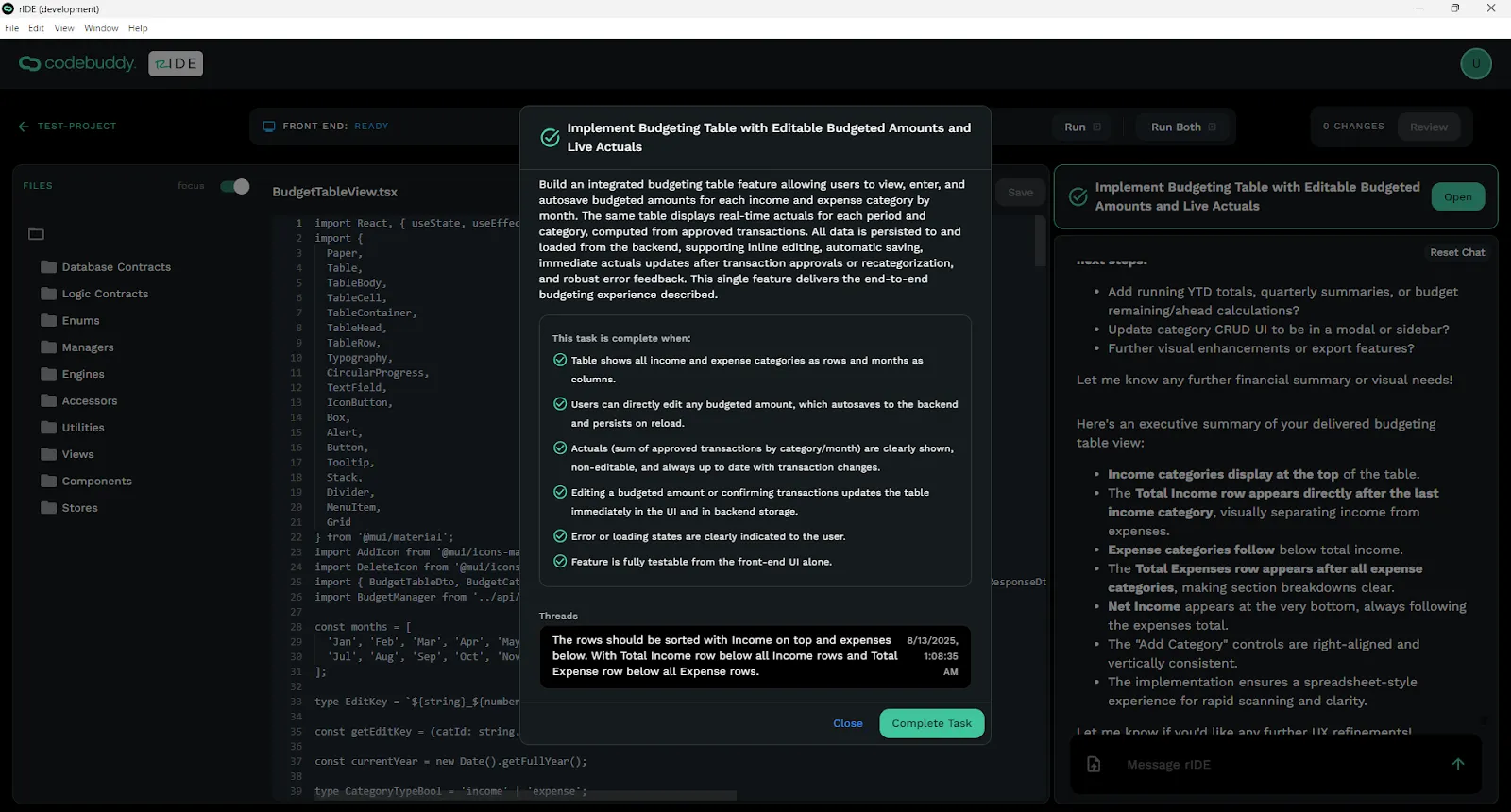Click the check beside 'Users can directly edit' criterion
Viewport: 1511px width, 812px height.
[560, 404]
